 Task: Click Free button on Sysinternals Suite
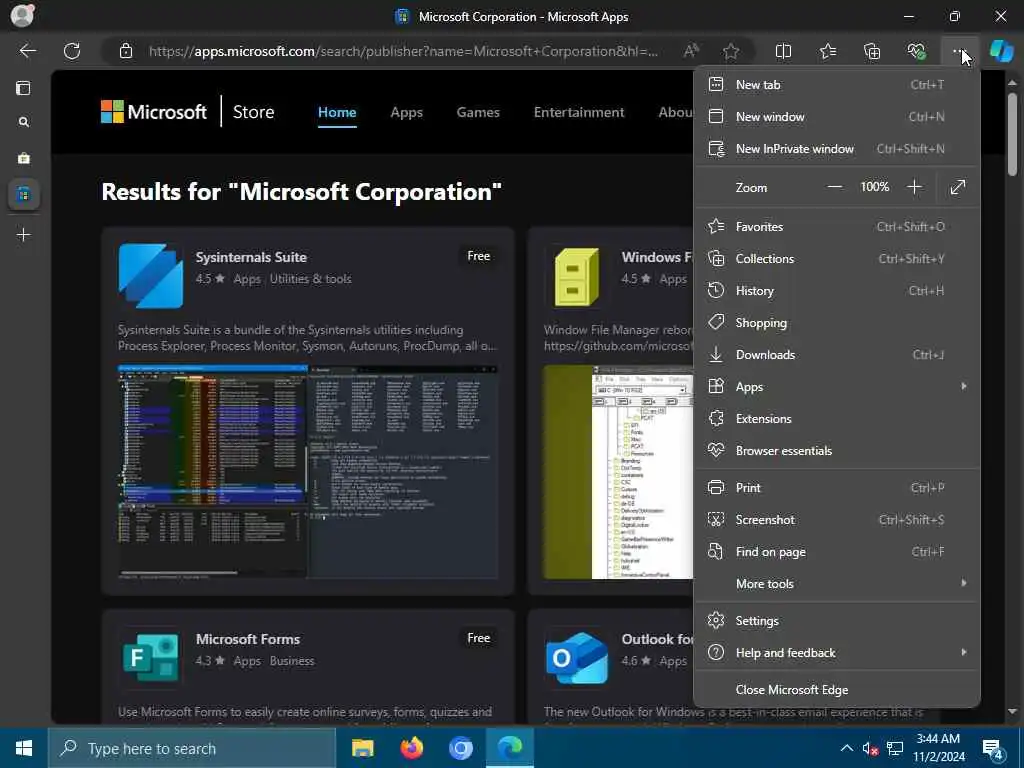(x=479, y=256)
